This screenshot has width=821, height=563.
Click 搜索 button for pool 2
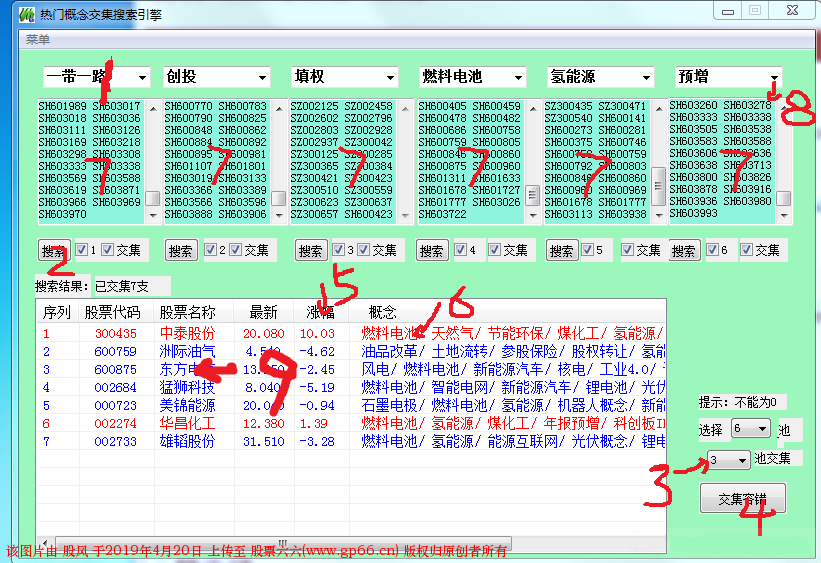(181, 251)
